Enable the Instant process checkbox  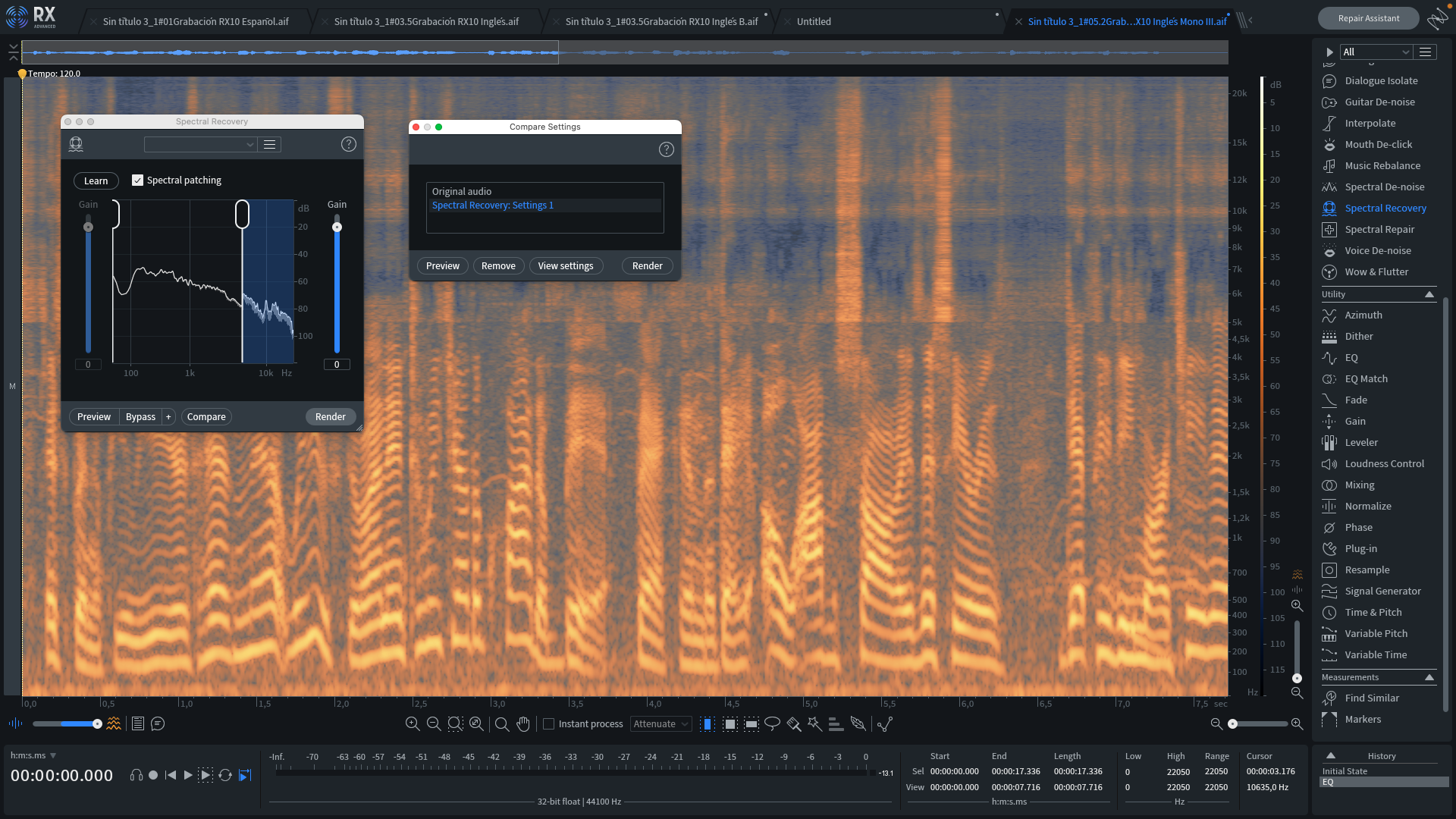[x=548, y=724]
